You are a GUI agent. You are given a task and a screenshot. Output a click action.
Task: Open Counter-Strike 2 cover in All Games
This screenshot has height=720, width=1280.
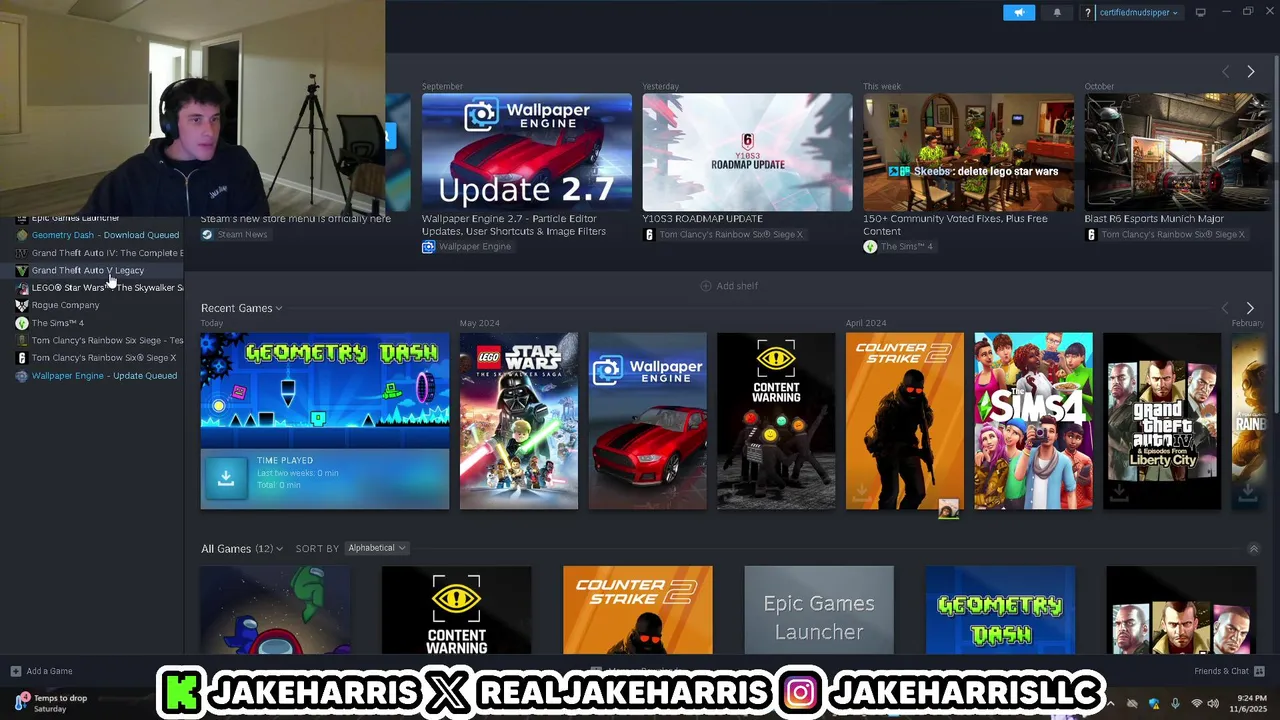click(638, 610)
